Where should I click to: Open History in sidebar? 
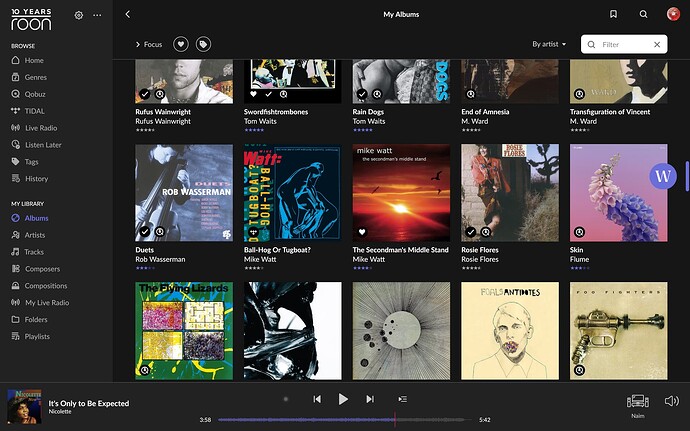[x=29, y=179]
